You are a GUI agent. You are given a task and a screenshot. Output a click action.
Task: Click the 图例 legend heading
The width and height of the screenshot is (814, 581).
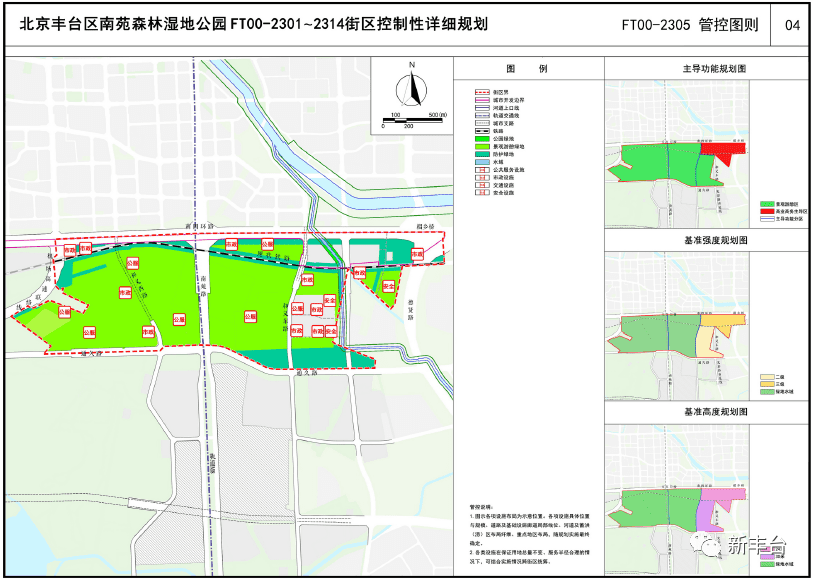pos(527,70)
